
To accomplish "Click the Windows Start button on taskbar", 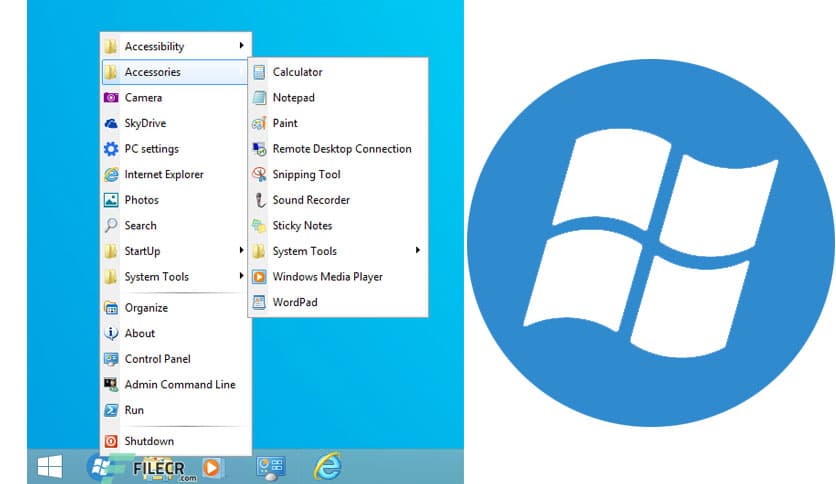I will (x=48, y=466).
